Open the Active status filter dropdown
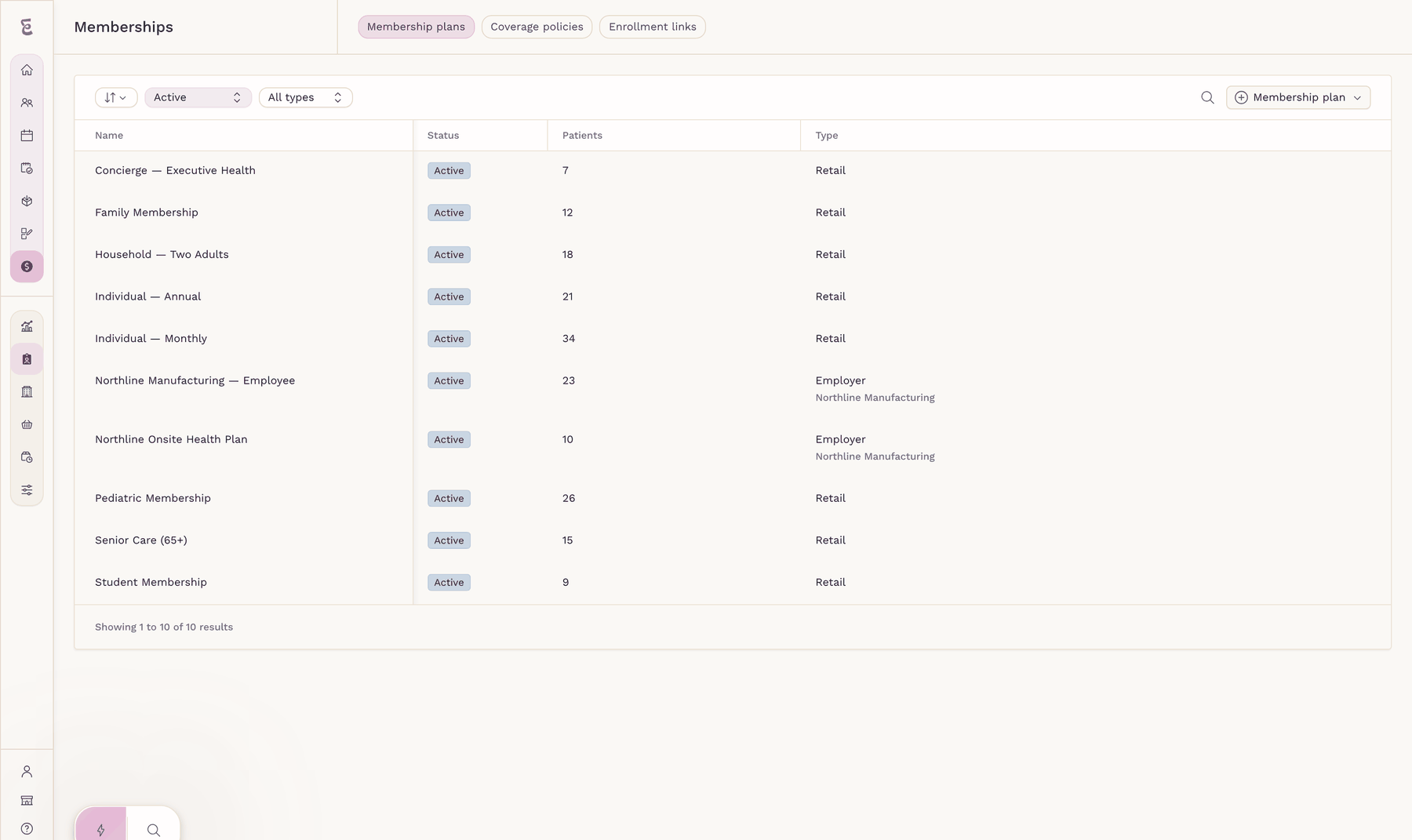The width and height of the screenshot is (1412, 840). [198, 97]
